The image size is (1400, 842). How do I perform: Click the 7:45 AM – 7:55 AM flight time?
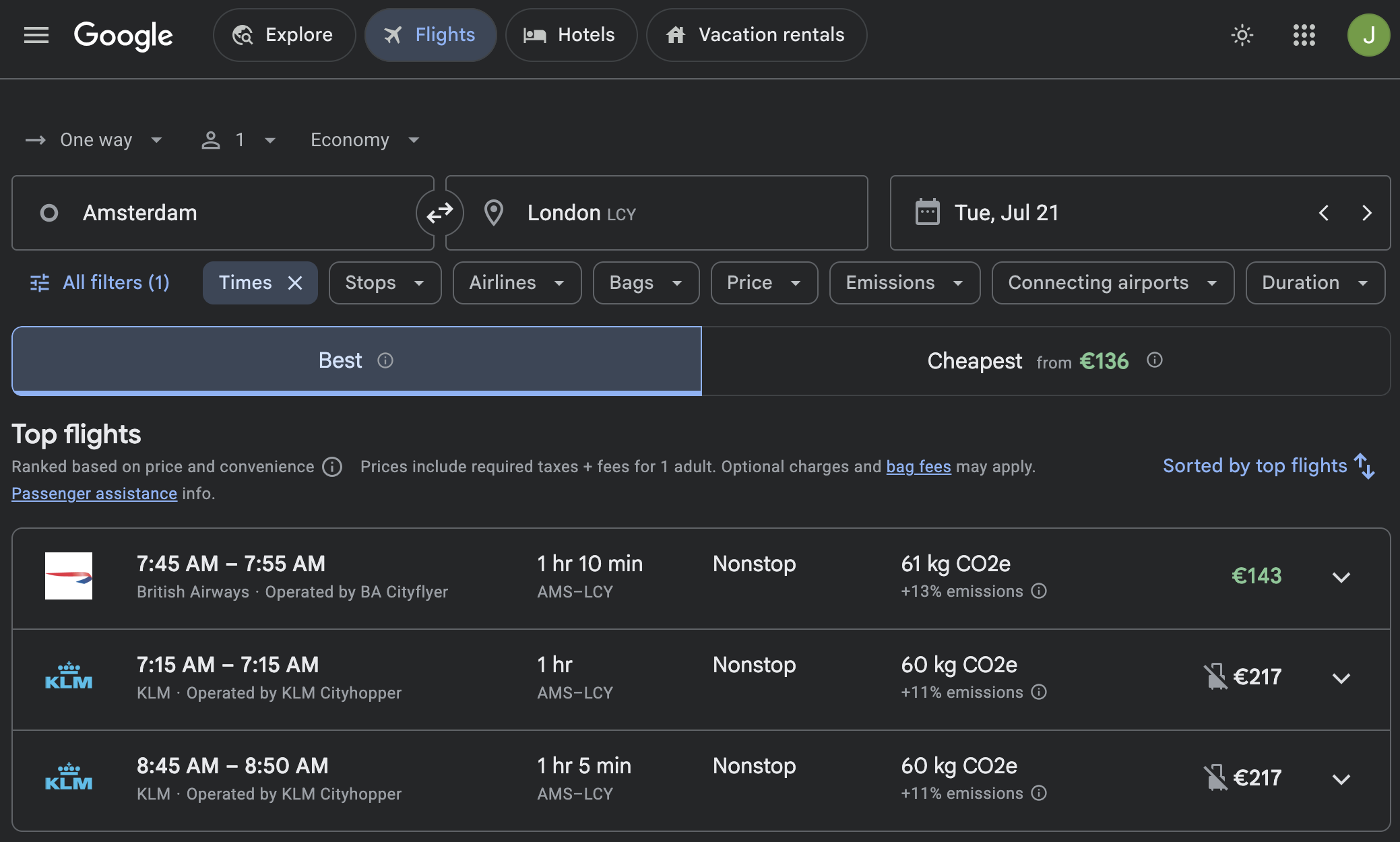[231, 564]
